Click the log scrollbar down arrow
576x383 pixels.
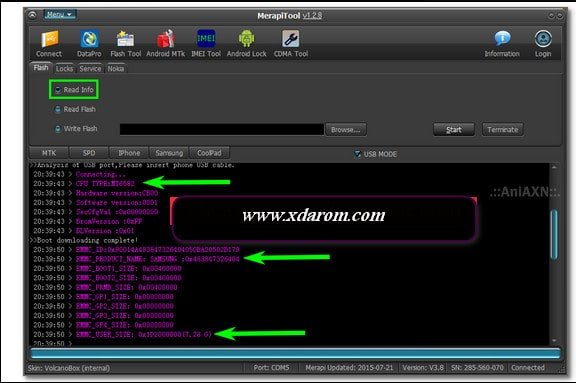tap(554, 341)
